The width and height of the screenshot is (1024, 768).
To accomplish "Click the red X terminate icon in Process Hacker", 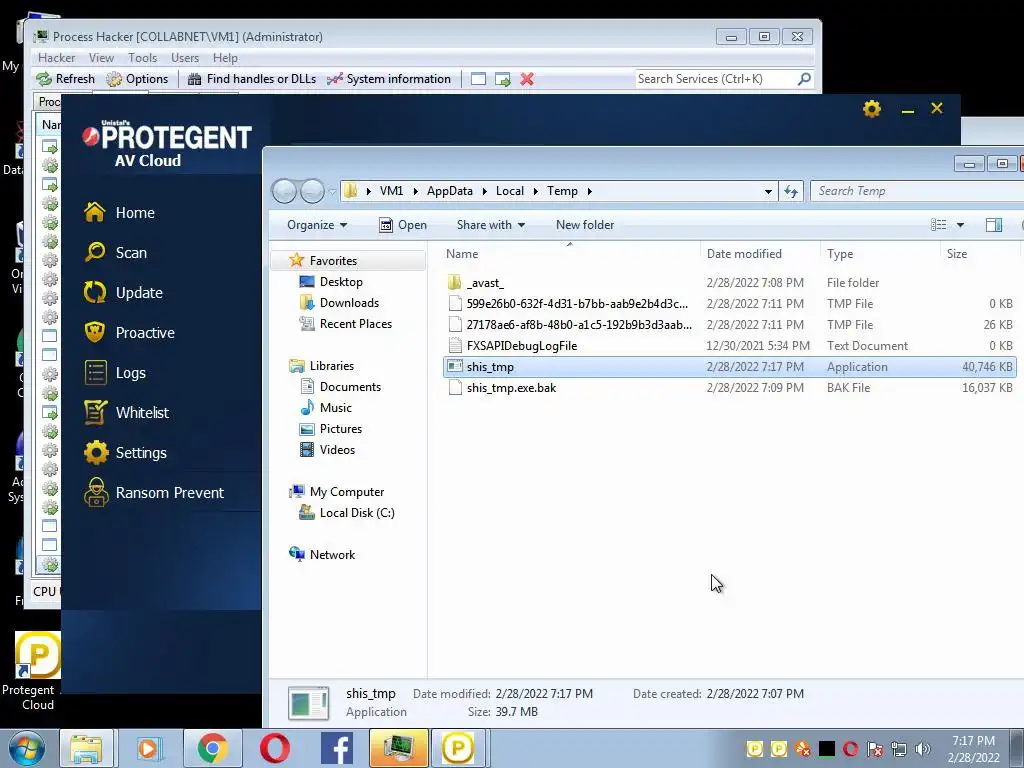I will click(527, 79).
